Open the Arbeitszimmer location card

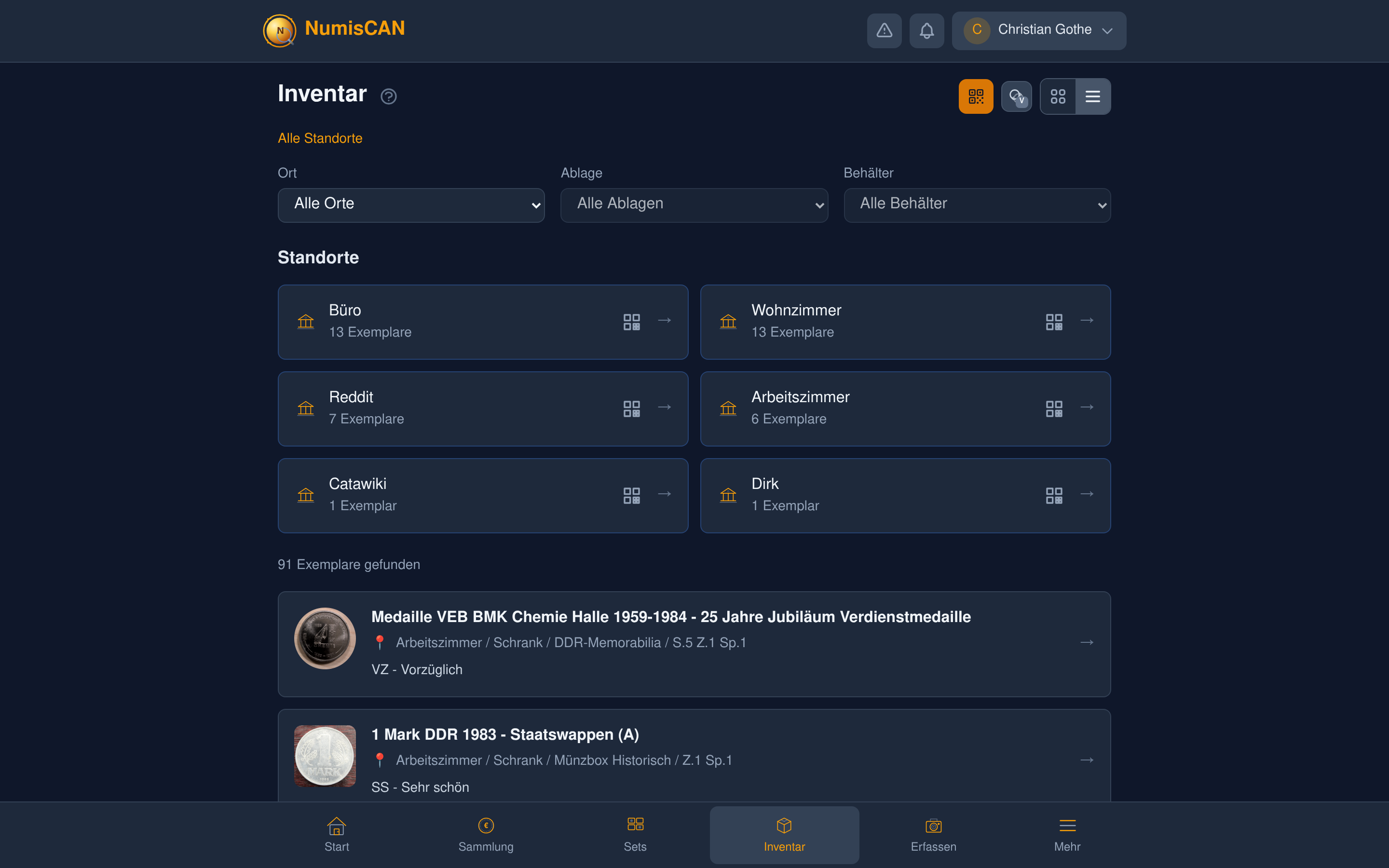[x=861, y=408]
